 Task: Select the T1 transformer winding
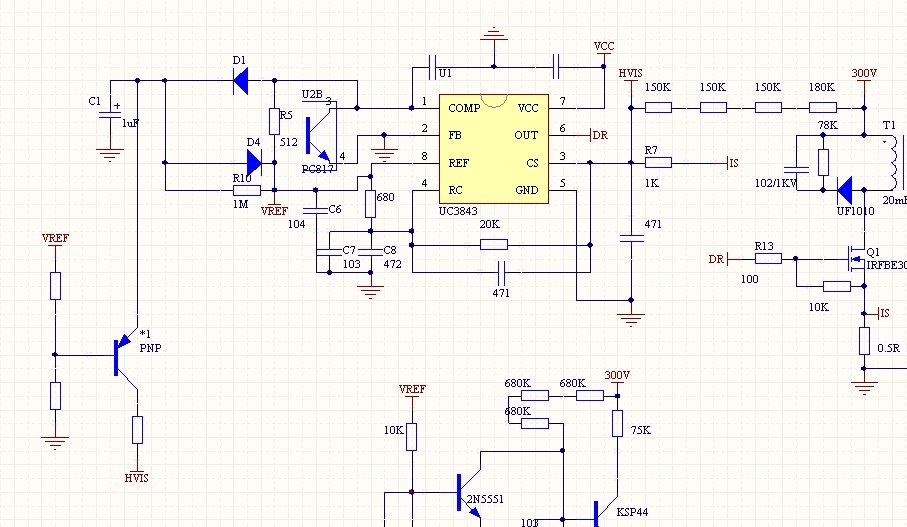pyautogui.click(x=889, y=162)
